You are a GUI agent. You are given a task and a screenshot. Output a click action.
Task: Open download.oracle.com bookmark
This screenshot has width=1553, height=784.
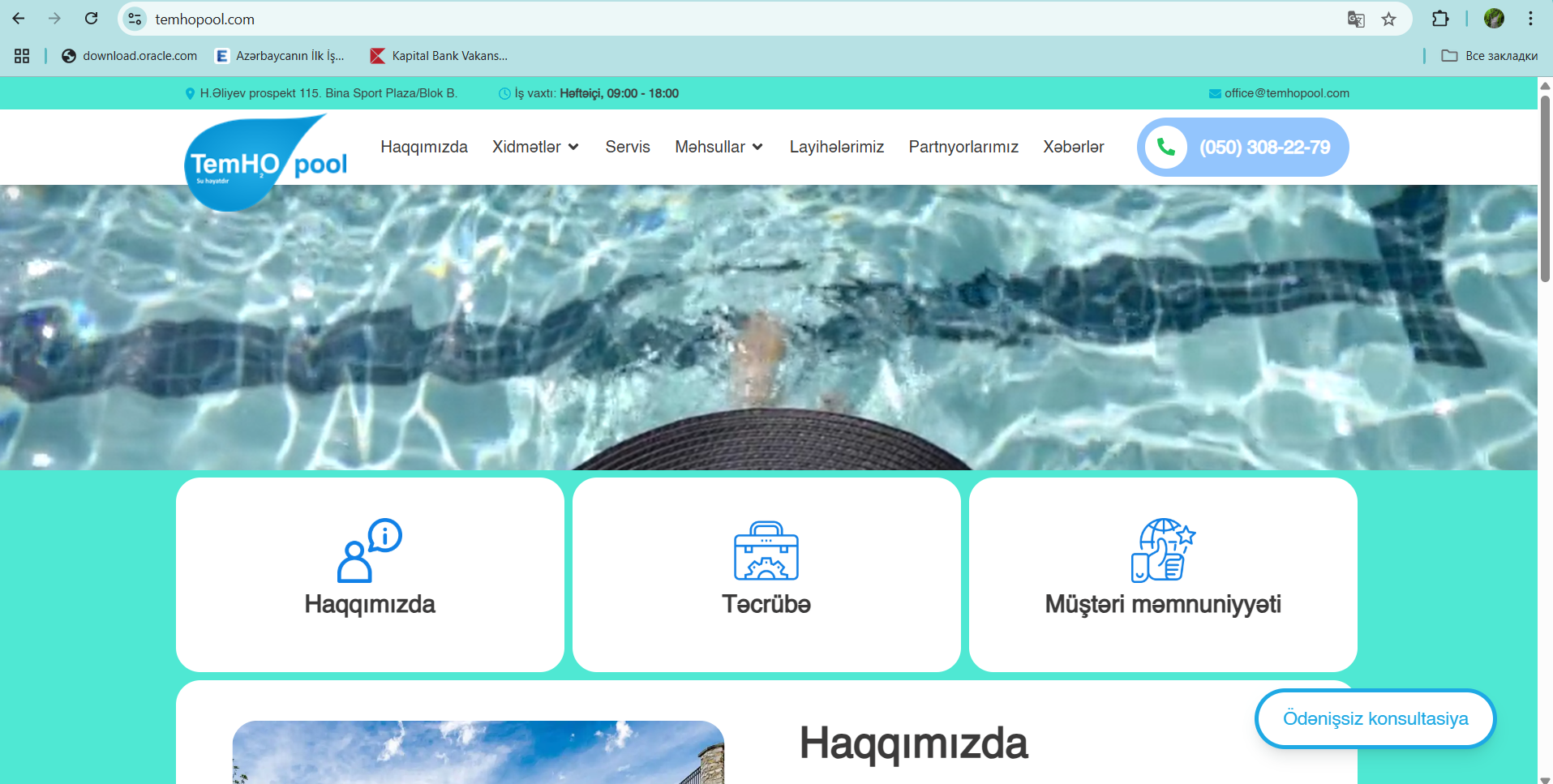(x=130, y=56)
